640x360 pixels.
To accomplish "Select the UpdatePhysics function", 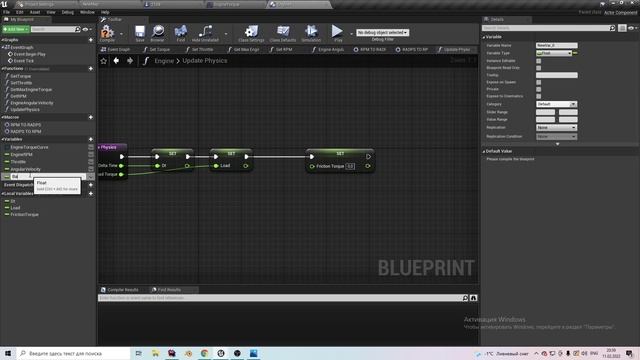I will 25,110.
